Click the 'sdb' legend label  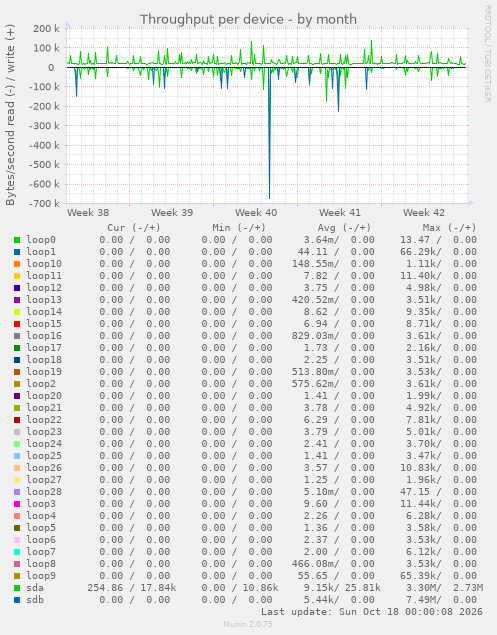tap(35, 600)
